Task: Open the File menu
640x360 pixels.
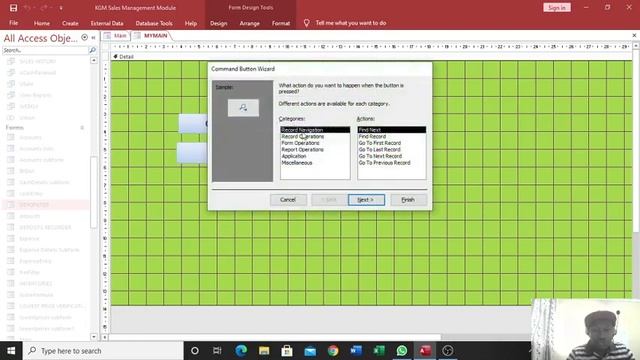Action: [13, 23]
